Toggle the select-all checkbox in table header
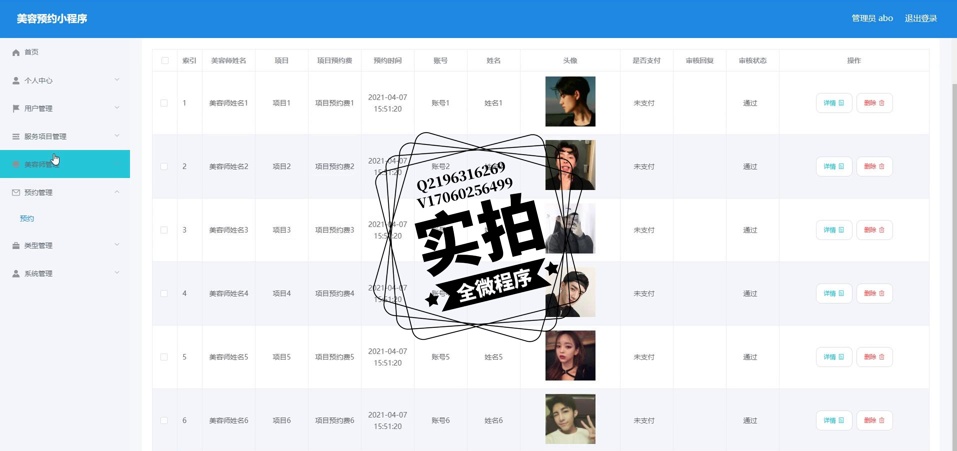The height and width of the screenshot is (451, 957). coord(165,60)
